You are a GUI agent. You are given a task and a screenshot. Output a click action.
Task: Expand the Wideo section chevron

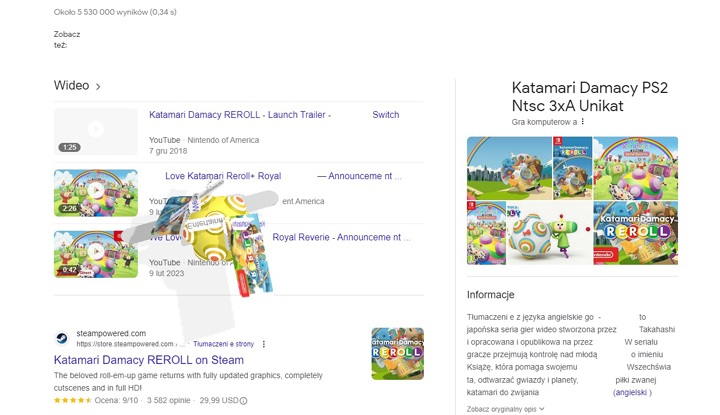(x=98, y=87)
